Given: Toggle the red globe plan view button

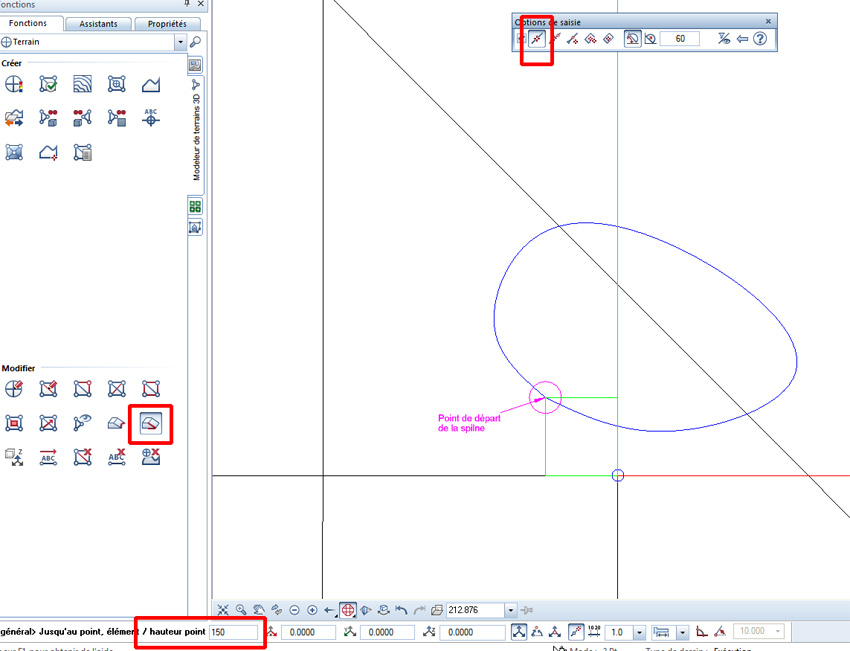Looking at the screenshot, I should click(x=348, y=610).
